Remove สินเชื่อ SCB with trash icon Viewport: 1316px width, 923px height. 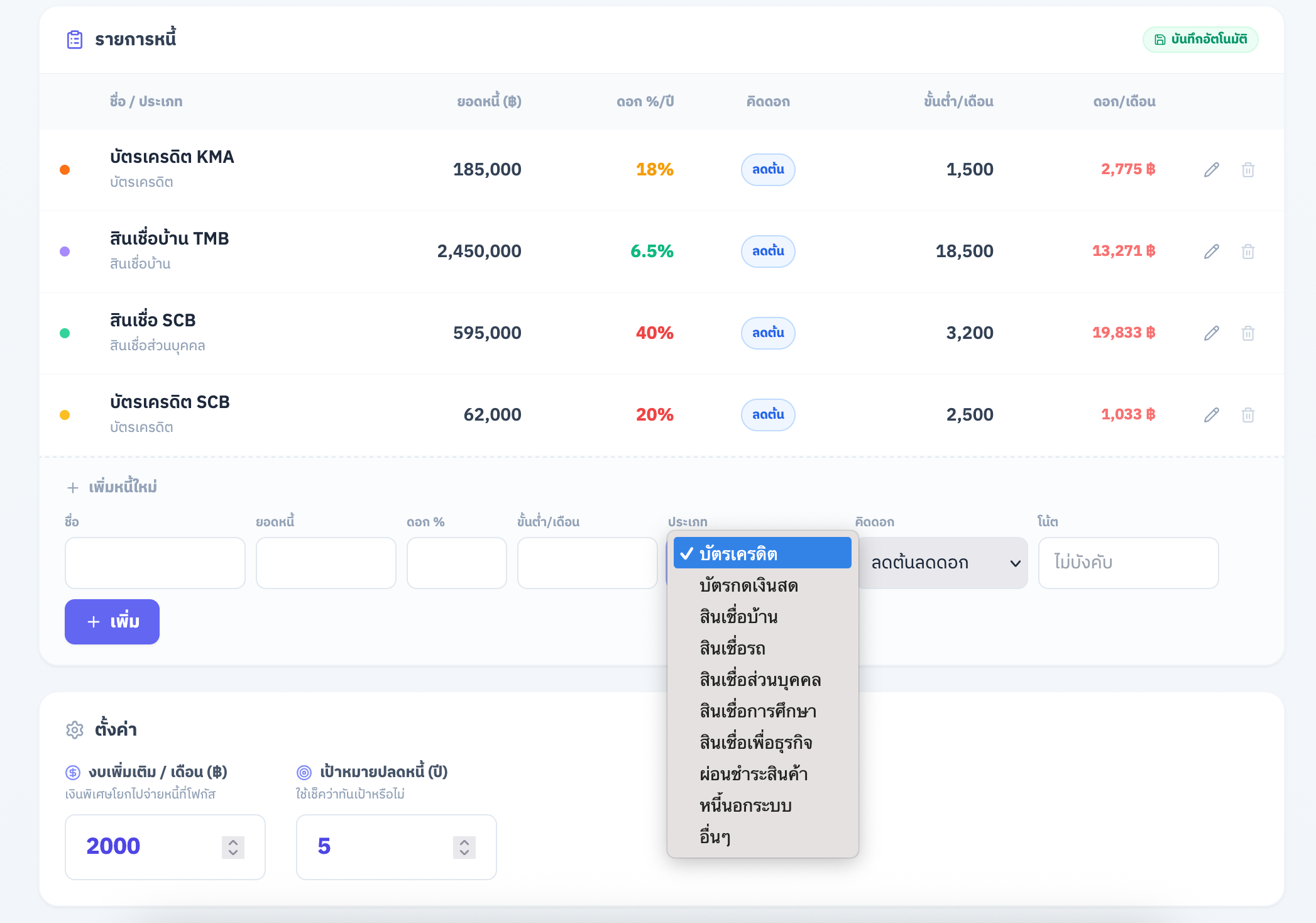pyautogui.click(x=1247, y=333)
